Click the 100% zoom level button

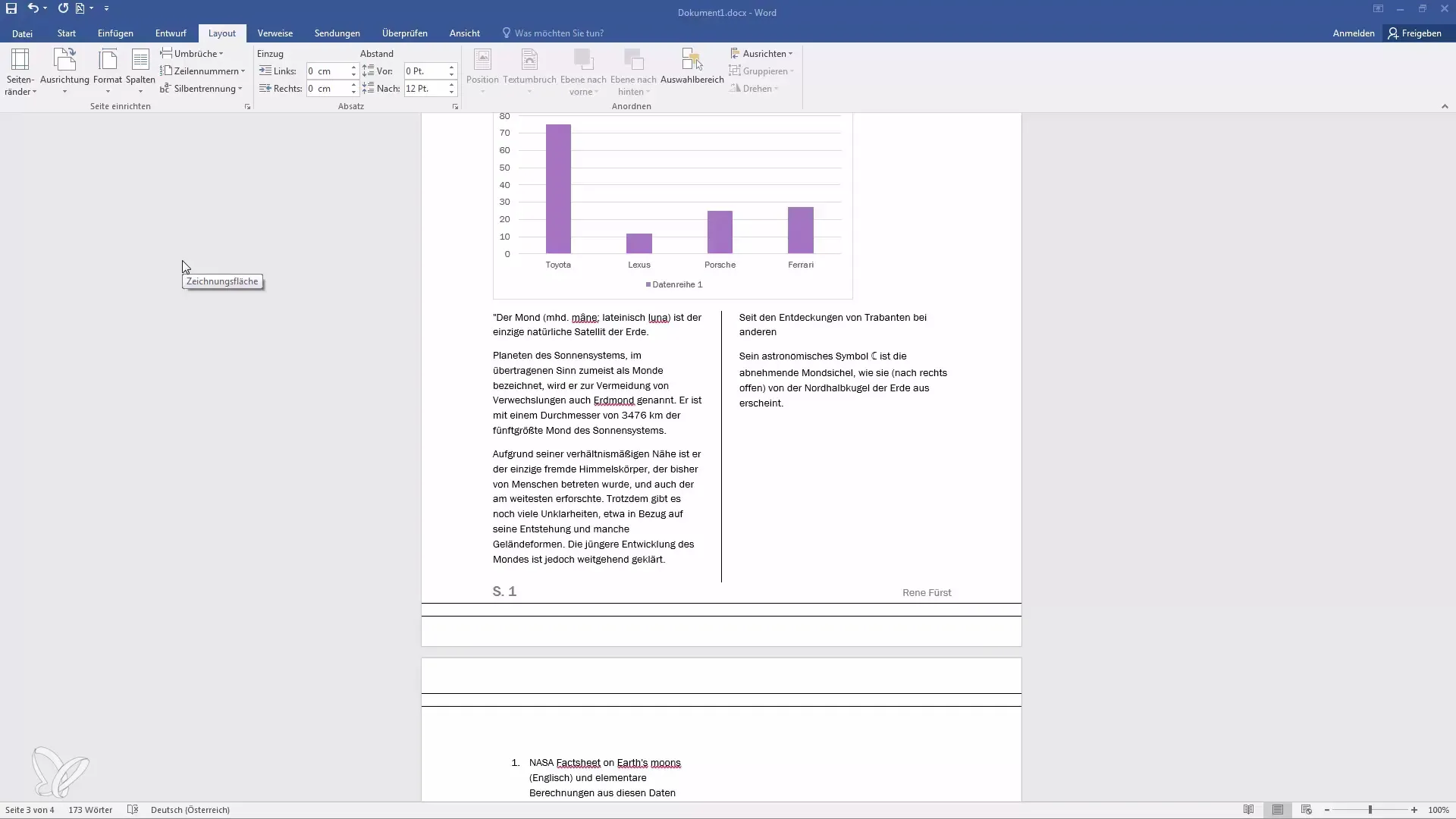pos(1439,810)
